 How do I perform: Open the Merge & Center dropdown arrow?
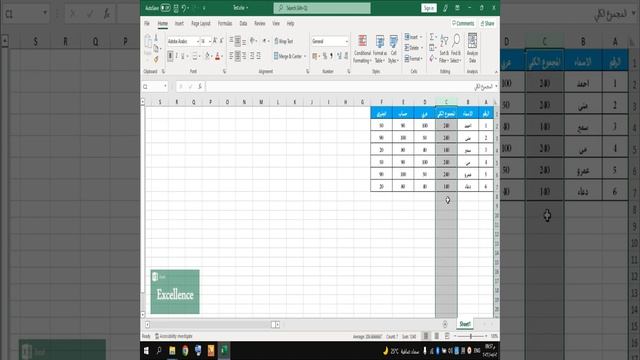click(x=305, y=56)
